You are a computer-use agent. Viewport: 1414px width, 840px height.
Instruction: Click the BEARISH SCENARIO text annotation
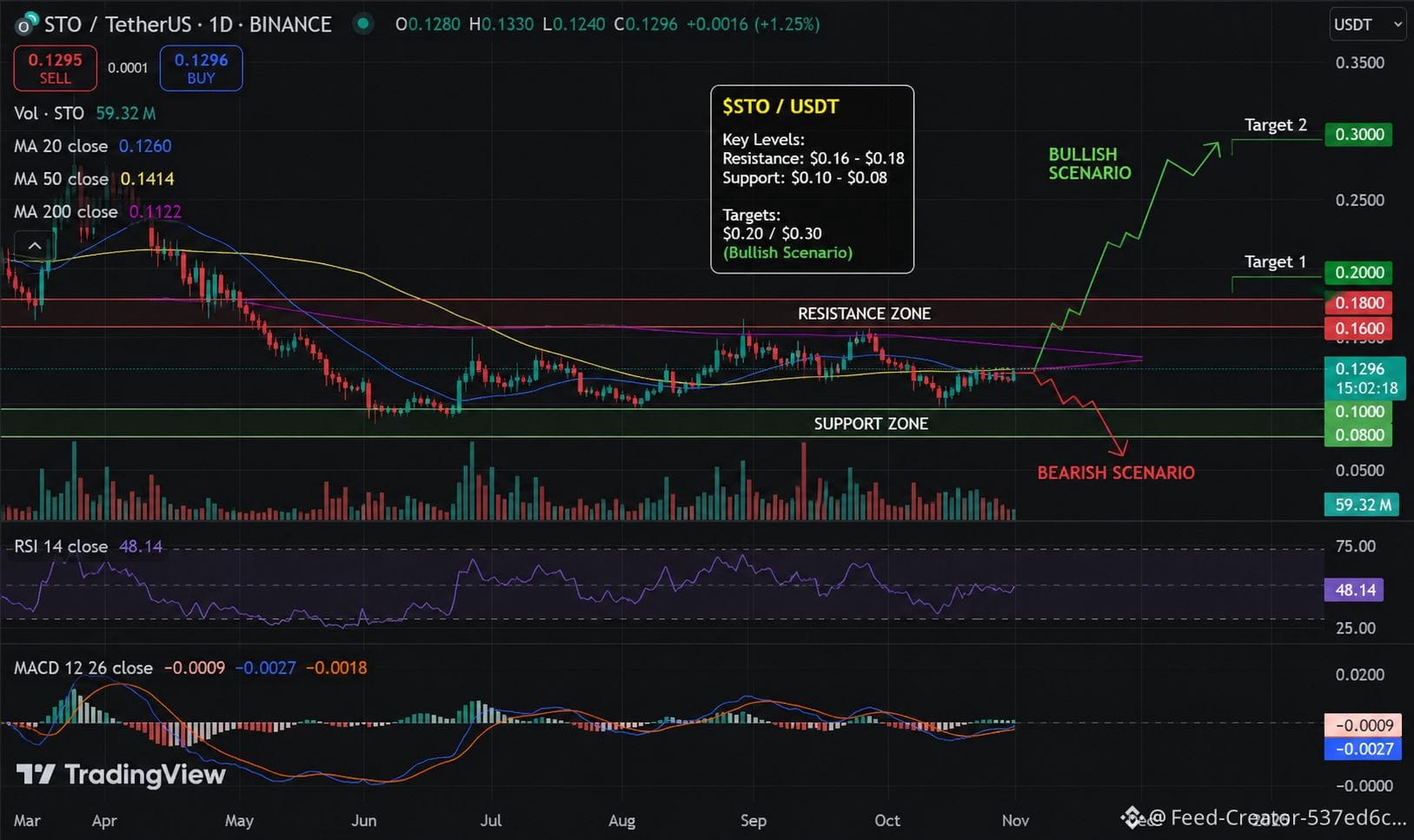click(1116, 473)
